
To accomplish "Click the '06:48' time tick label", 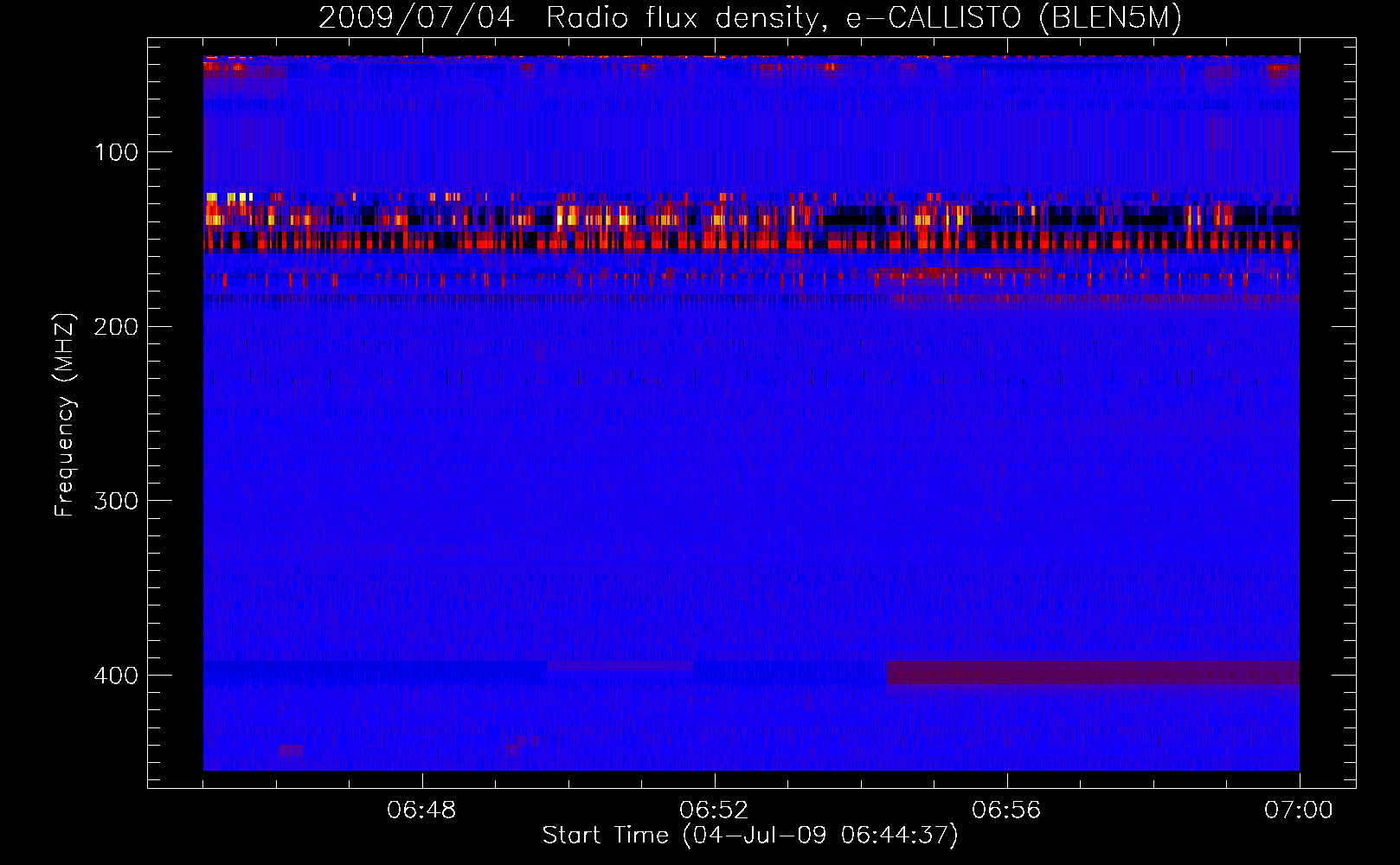I will click(421, 811).
